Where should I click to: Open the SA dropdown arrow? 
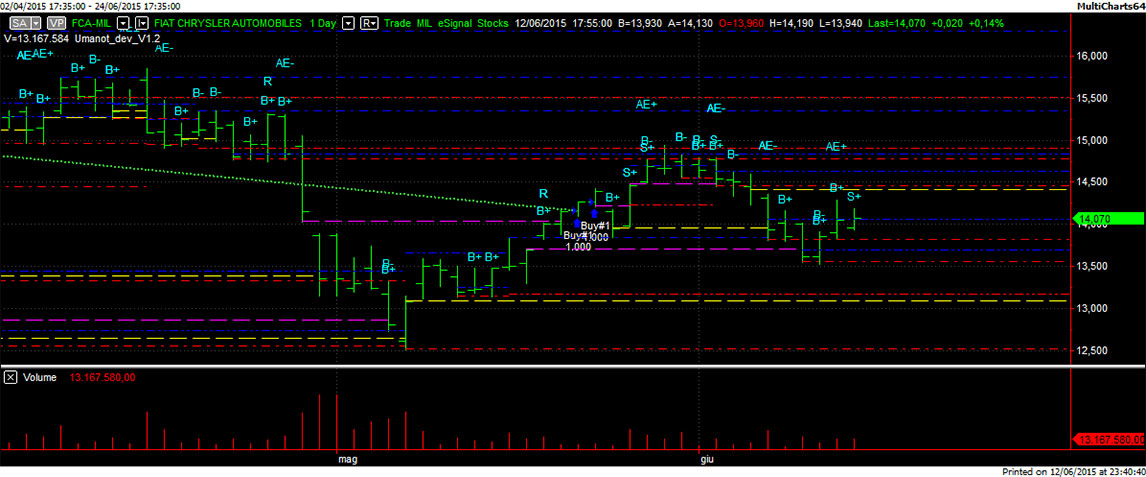coord(36,22)
